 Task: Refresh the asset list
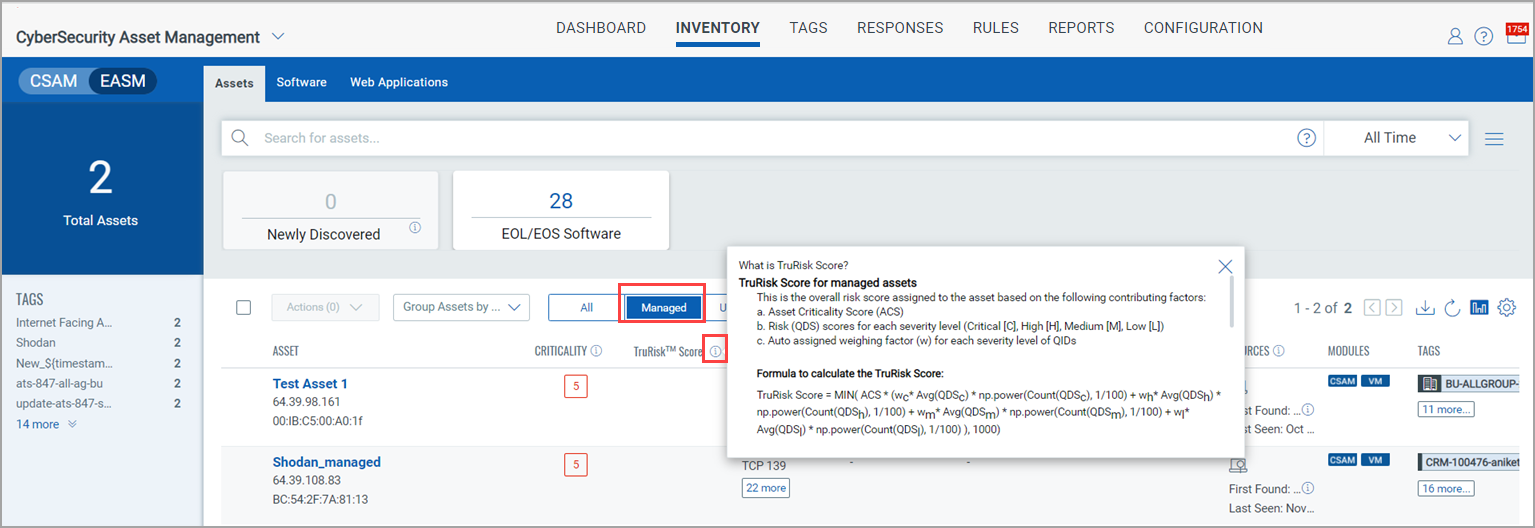point(1452,307)
